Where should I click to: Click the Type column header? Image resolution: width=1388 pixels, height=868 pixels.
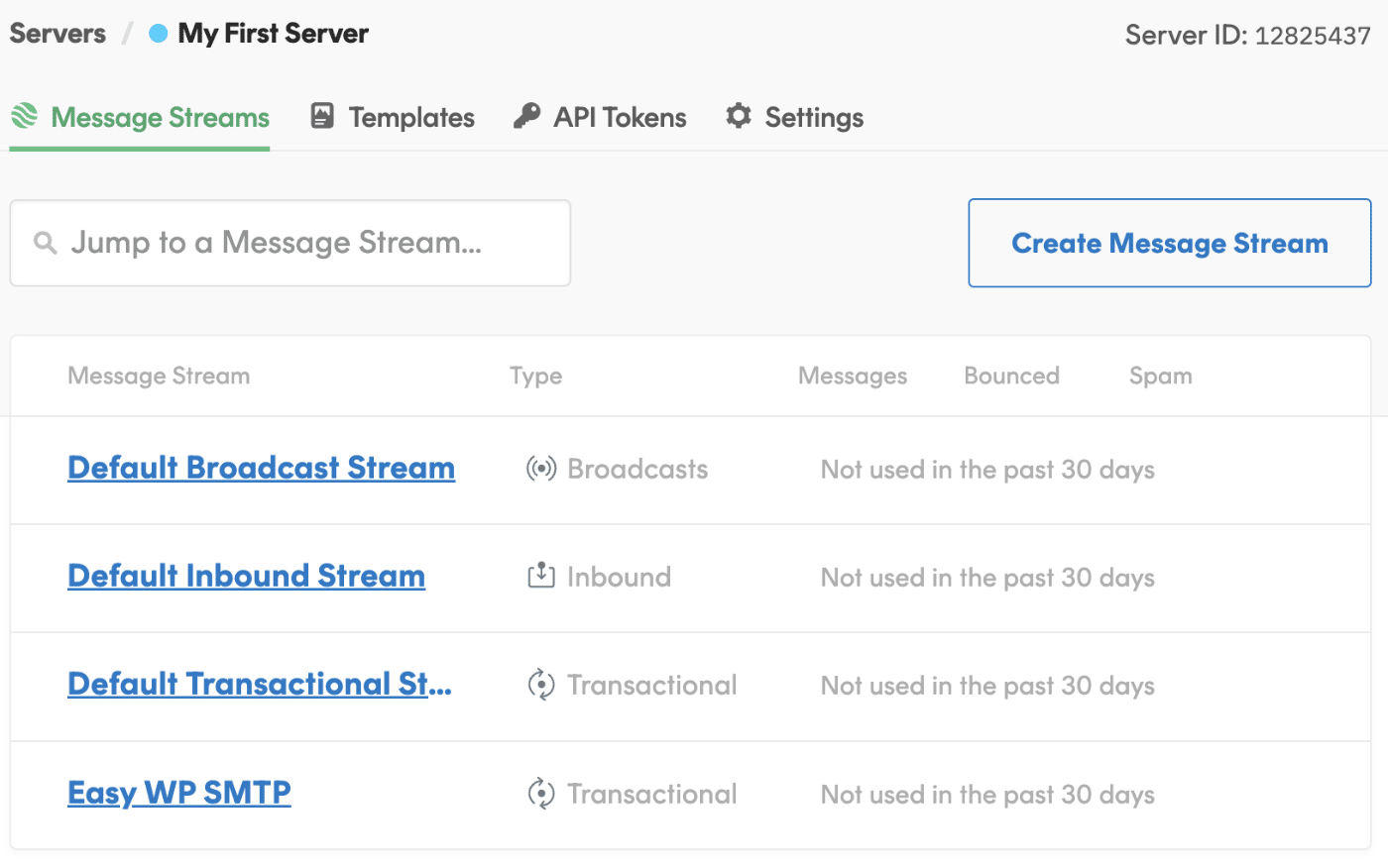coord(536,377)
